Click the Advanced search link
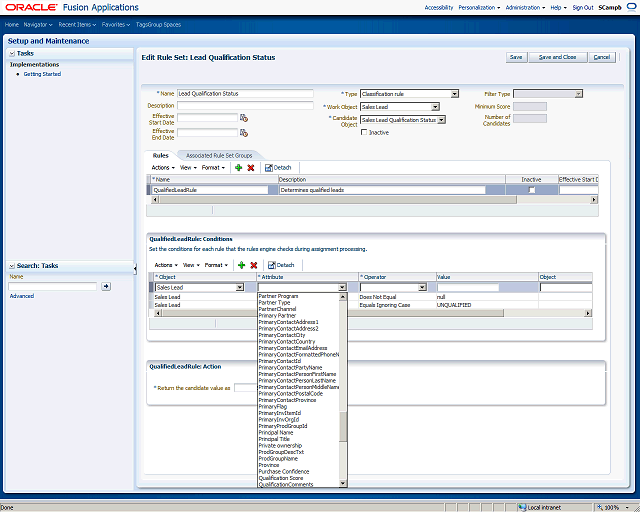640x512 pixels. tap(22, 296)
